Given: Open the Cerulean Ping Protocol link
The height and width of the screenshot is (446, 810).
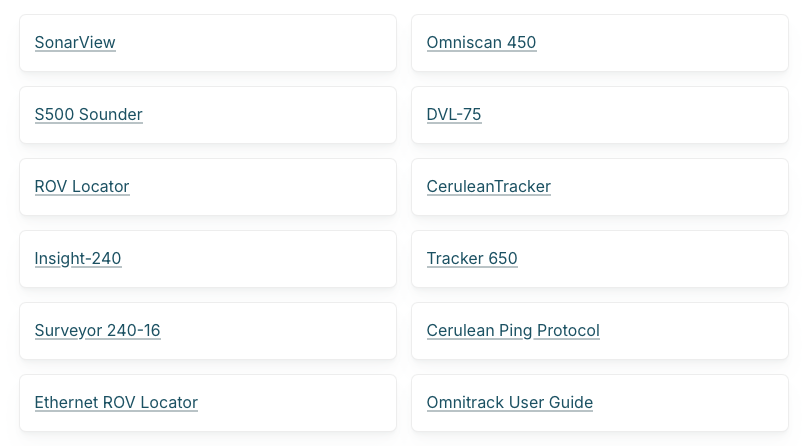Looking at the screenshot, I should [513, 331].
